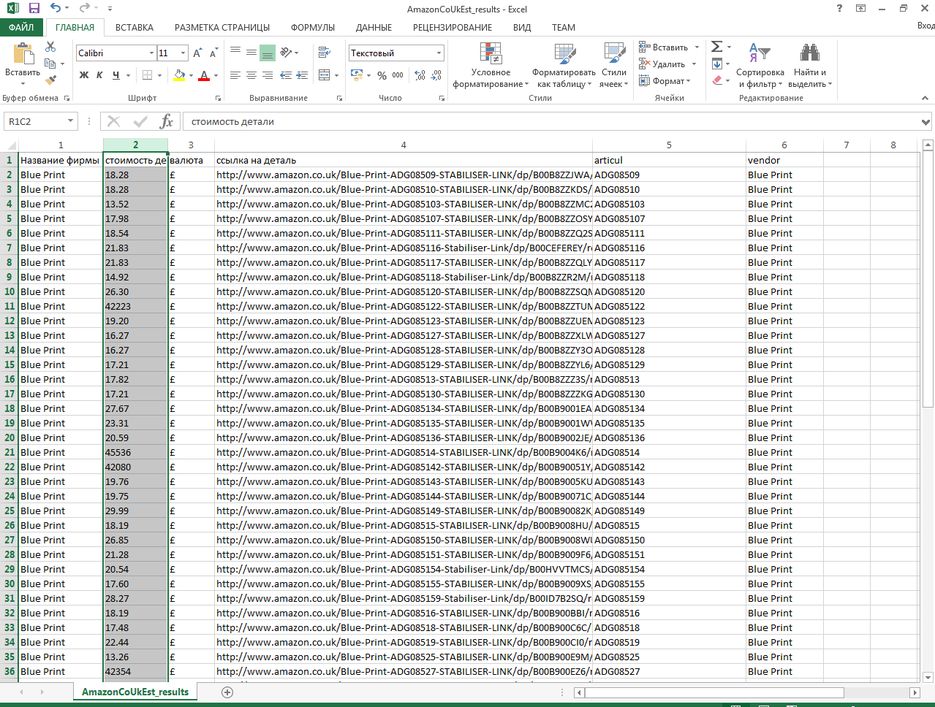Image resolution: width=935 pixels, height=707 pixels.
Task: Click the Вставить paste clipboard icon
Action: [23, 53]
